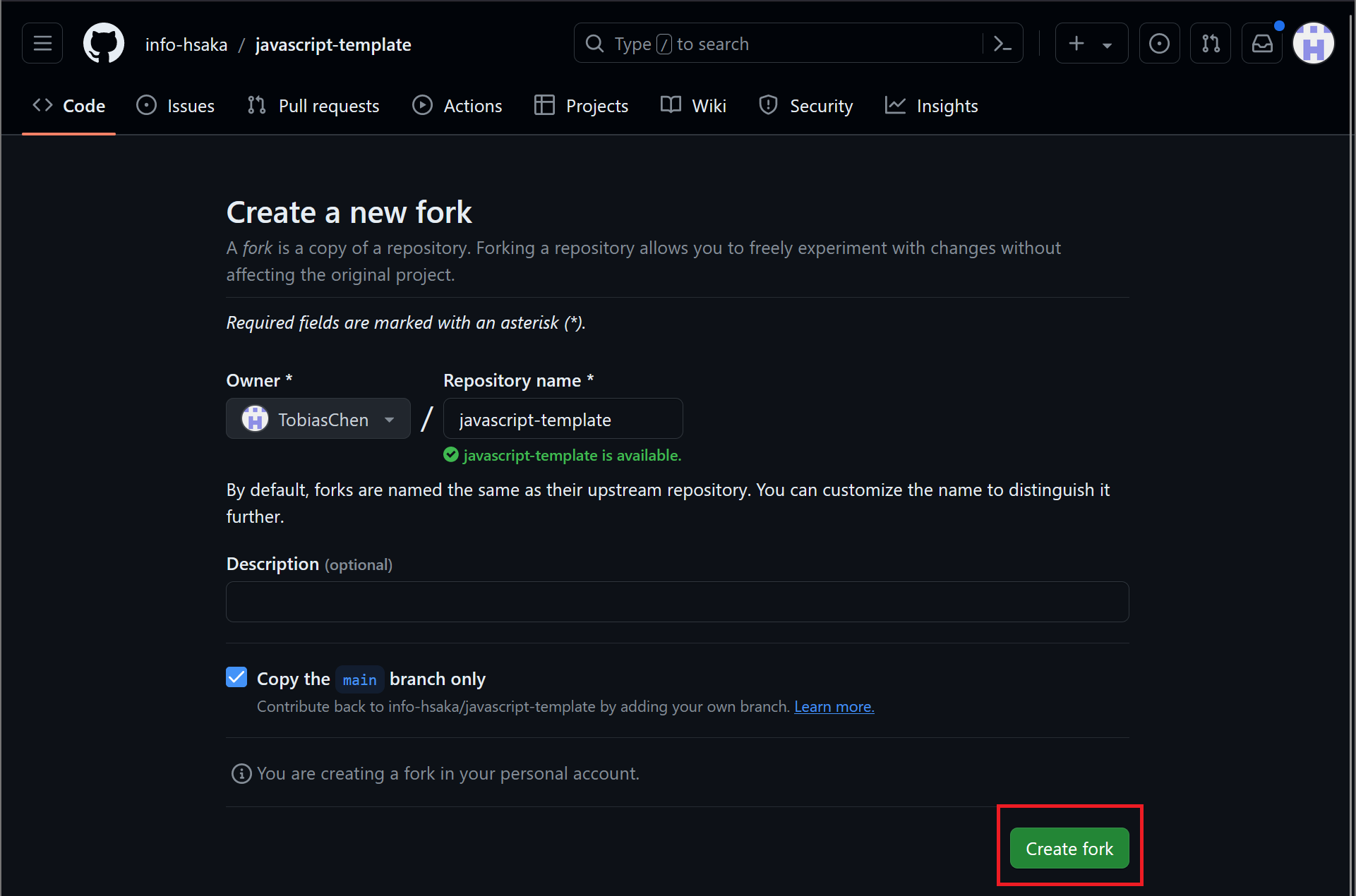Switch to the Issues tab
This screenshot has width=1356, height=896.
176,106
